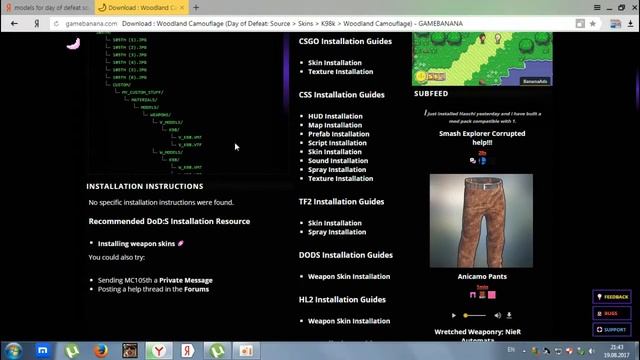Open TF2 Spray Installation guide
Viewport: 640px width, 360px height.
[337, 232]
